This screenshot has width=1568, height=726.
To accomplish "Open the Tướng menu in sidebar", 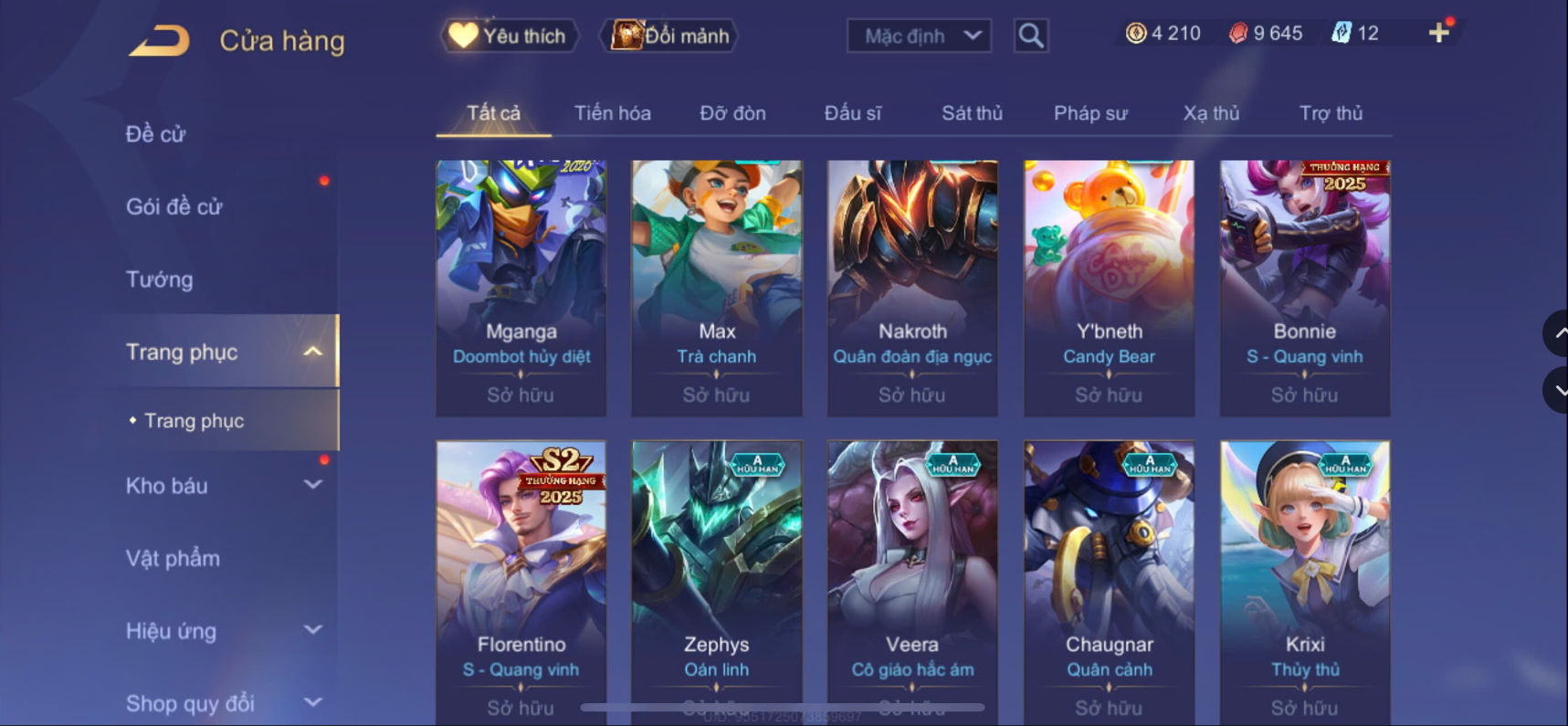I will click(160, 279).
